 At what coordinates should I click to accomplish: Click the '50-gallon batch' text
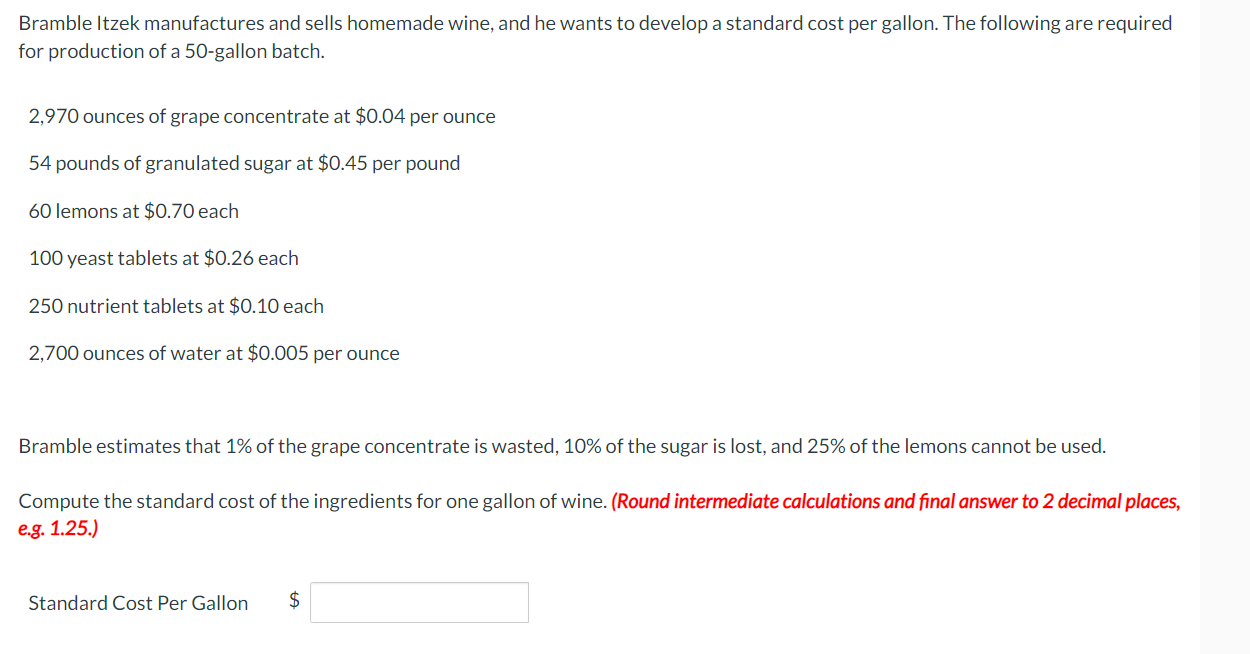(x=254, y=51)
